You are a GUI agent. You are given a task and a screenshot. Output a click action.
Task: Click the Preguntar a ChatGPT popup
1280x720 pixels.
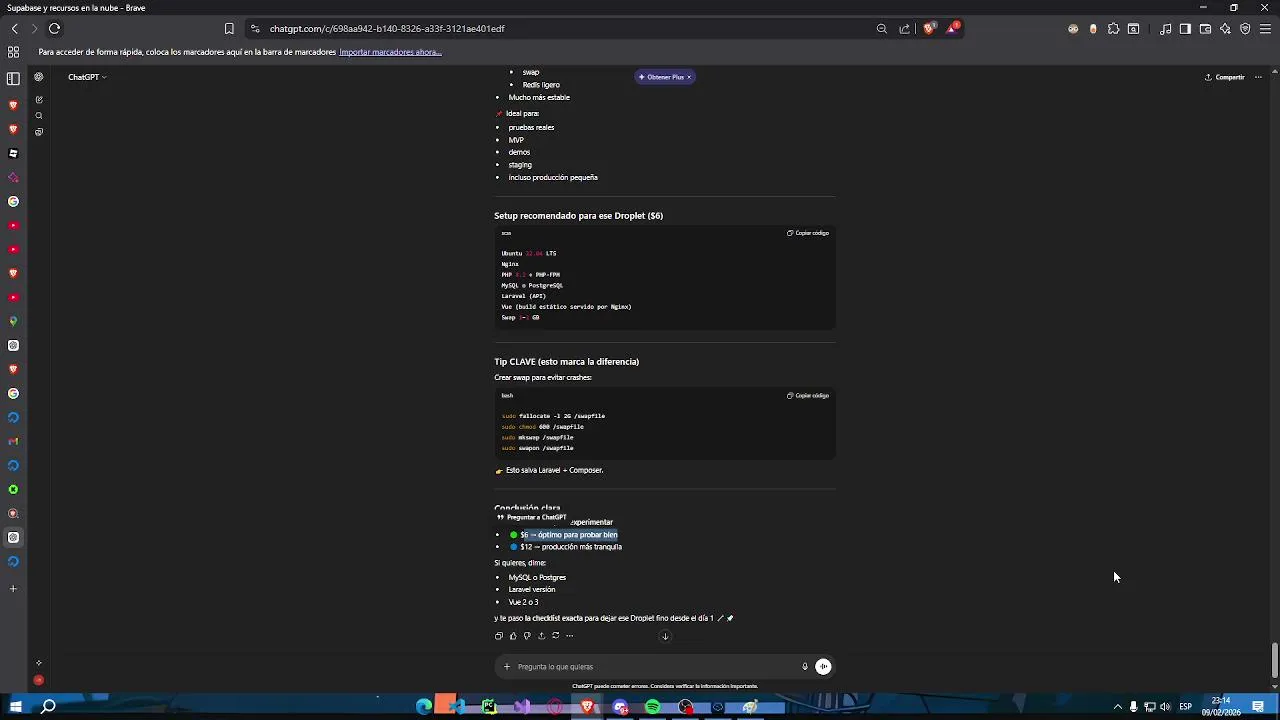[x=532, y=518]
